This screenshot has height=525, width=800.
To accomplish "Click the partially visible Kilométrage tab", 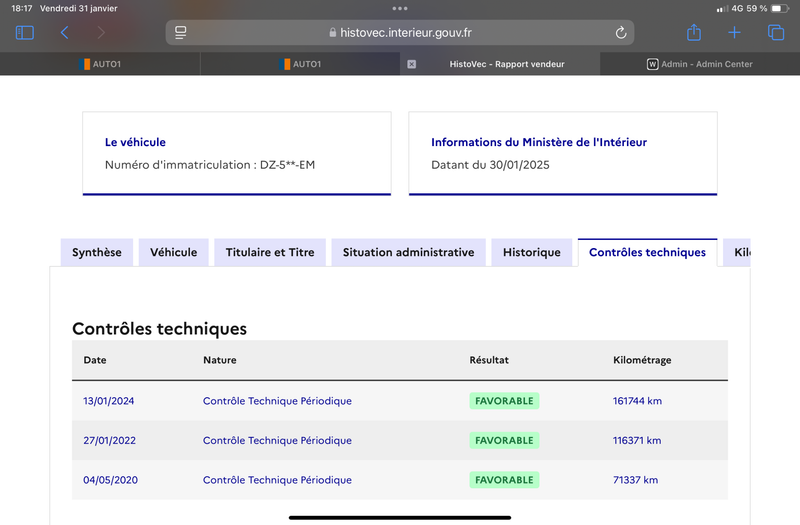I will tap(737, 253).
